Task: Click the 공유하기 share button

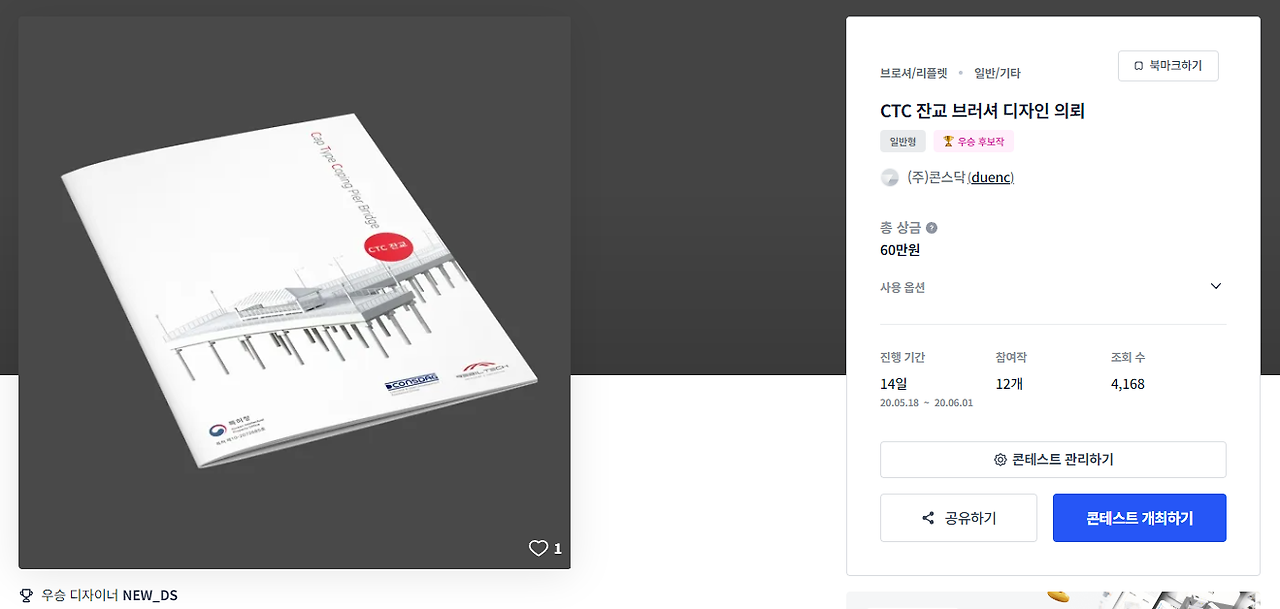Action: 958,518
